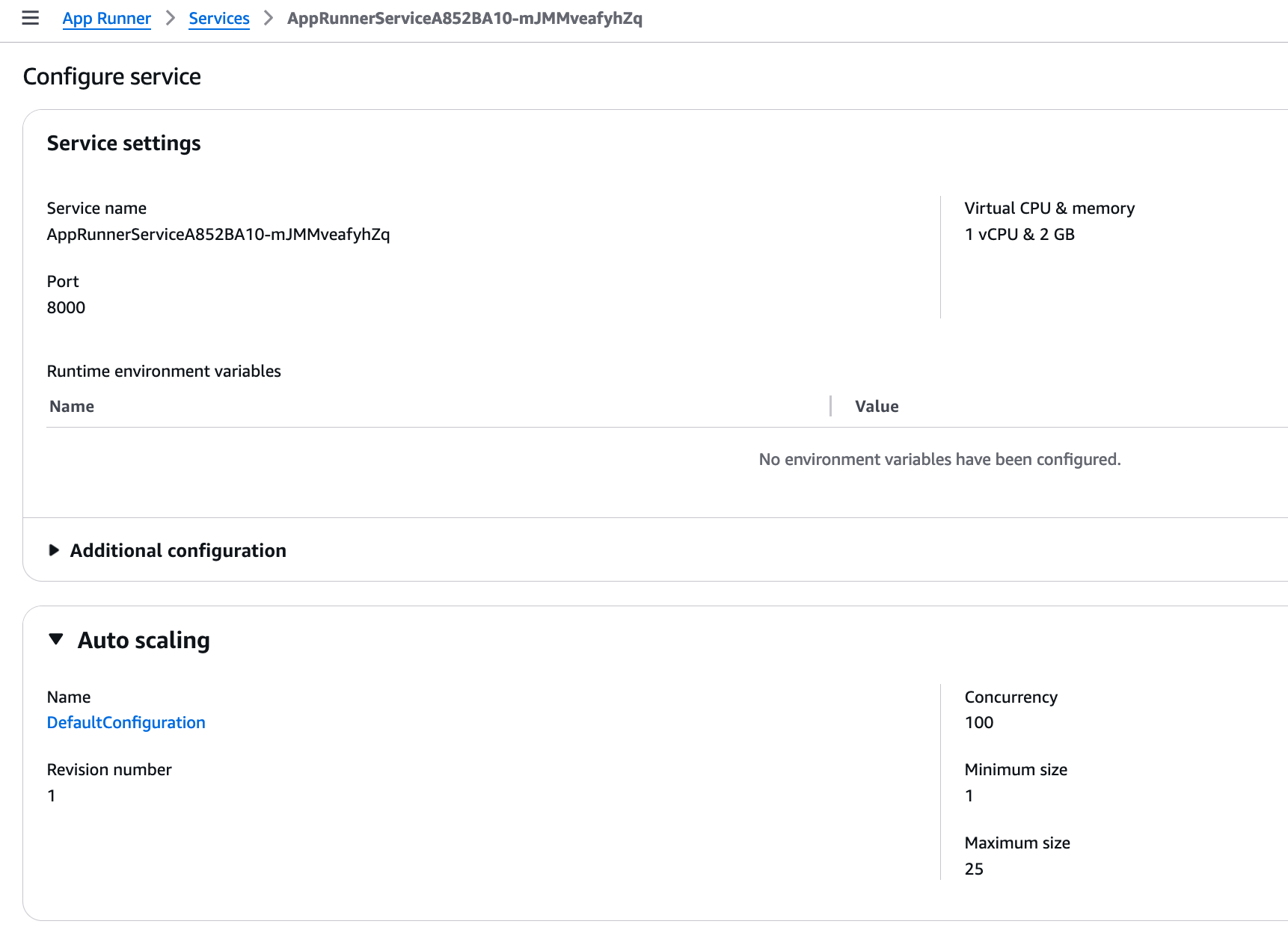Click the maximum size value 25
The image size is (1288, 930).
click(973, 869)
